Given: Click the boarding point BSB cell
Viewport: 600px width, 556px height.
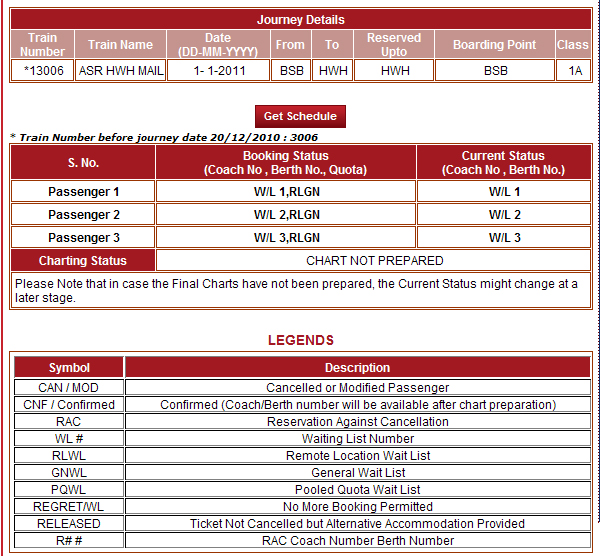Looking at the screenshot, I should 495,71.
